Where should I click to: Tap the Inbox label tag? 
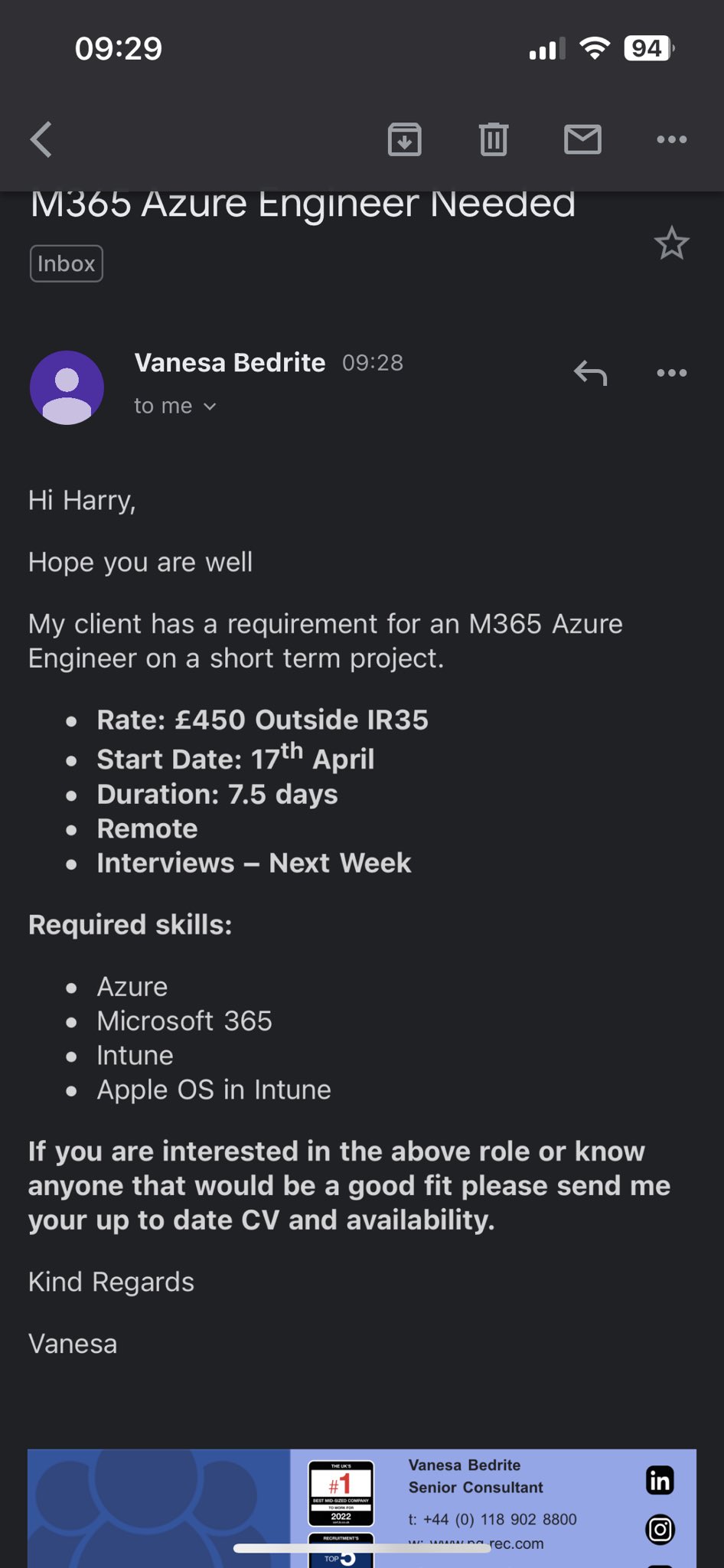coord(67,263)
